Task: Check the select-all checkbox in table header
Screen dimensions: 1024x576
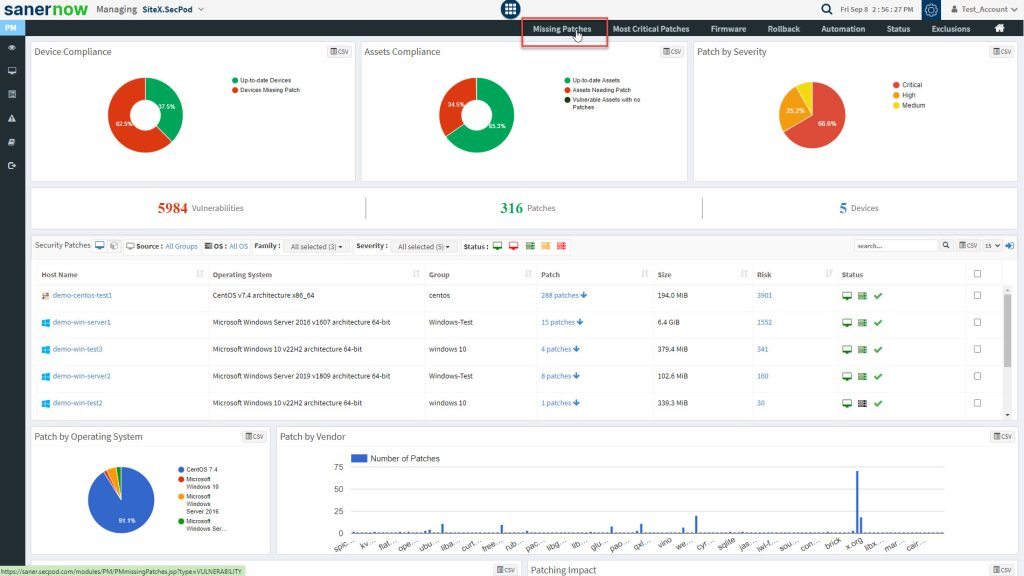Action: pyautogui.click(x=977, y=274)
